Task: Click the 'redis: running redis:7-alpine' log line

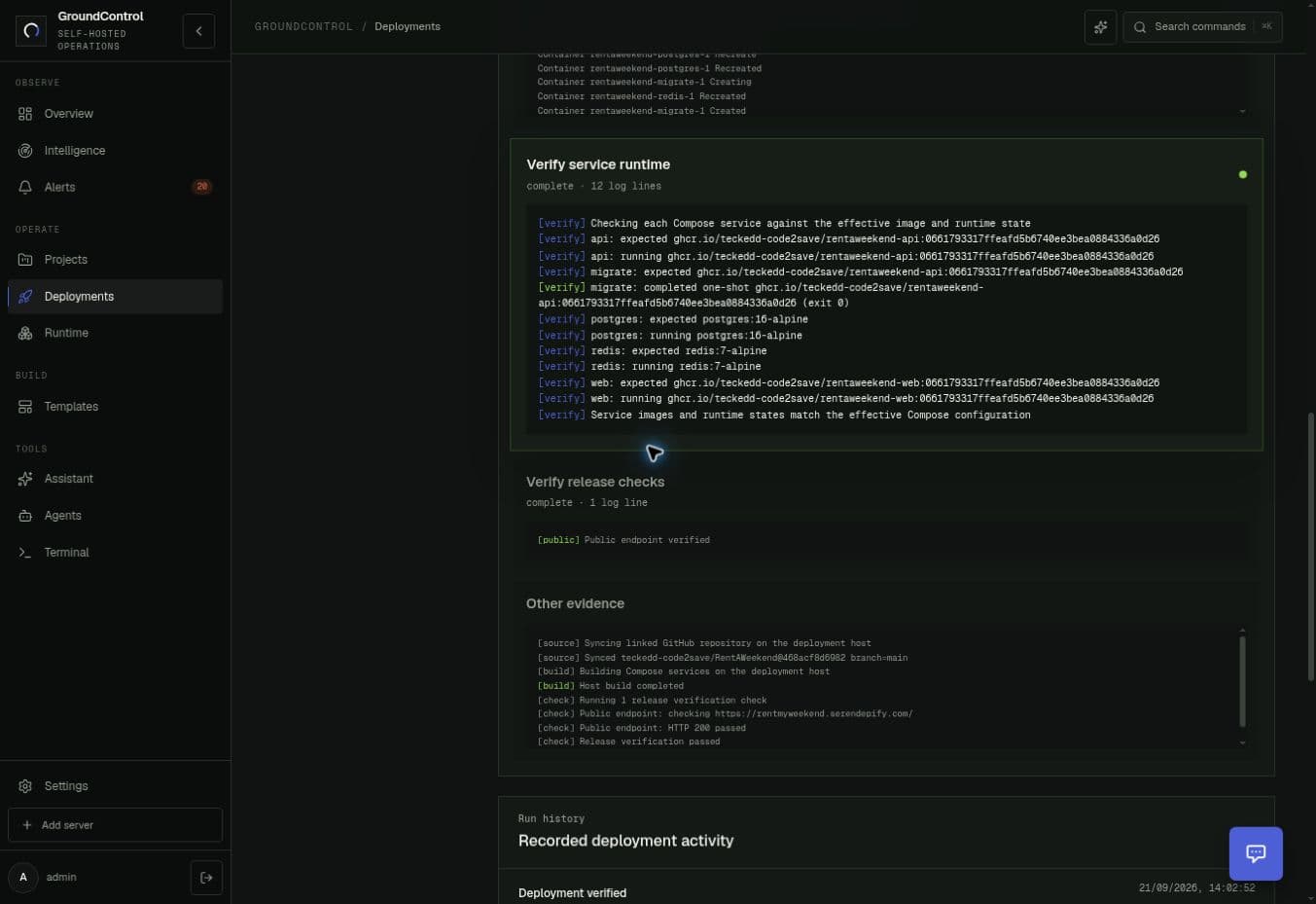Action: pyautogui.click(x=650, y=367)
